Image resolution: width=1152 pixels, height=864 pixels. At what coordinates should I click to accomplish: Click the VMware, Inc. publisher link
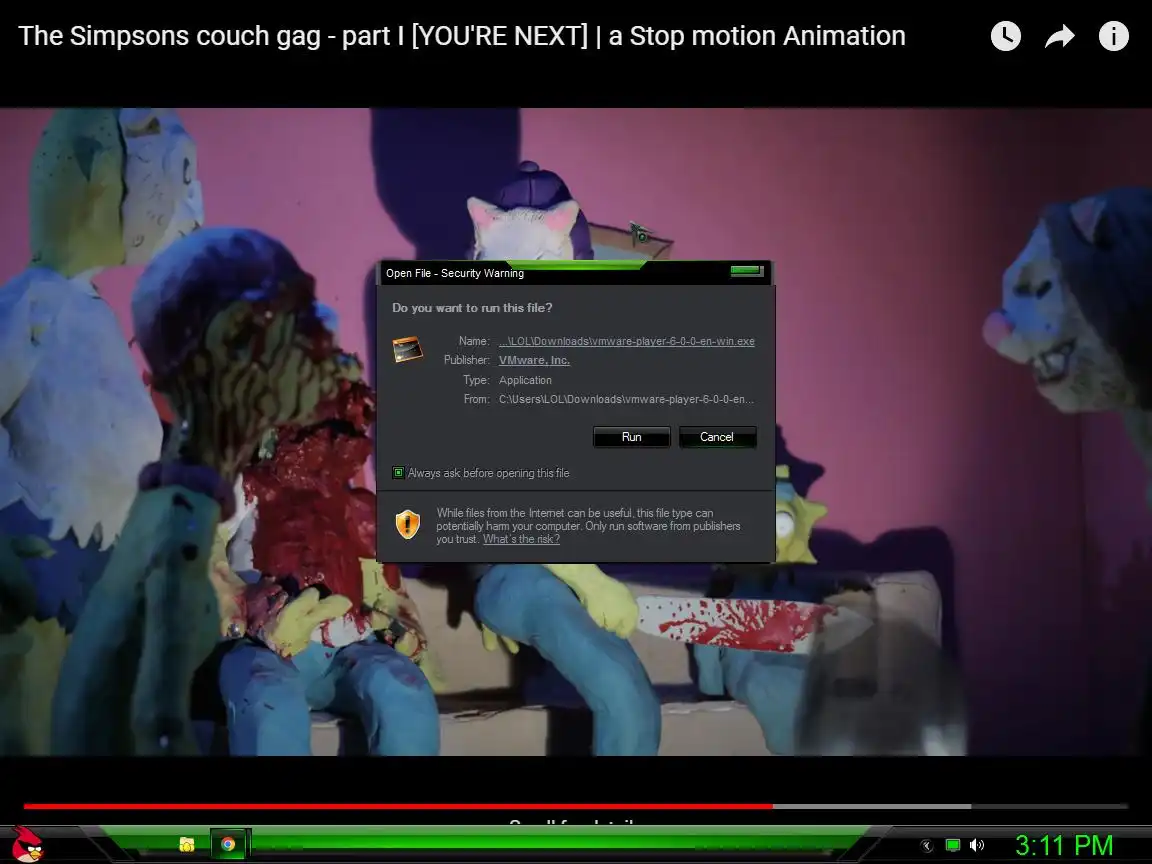tap(534, 360)
